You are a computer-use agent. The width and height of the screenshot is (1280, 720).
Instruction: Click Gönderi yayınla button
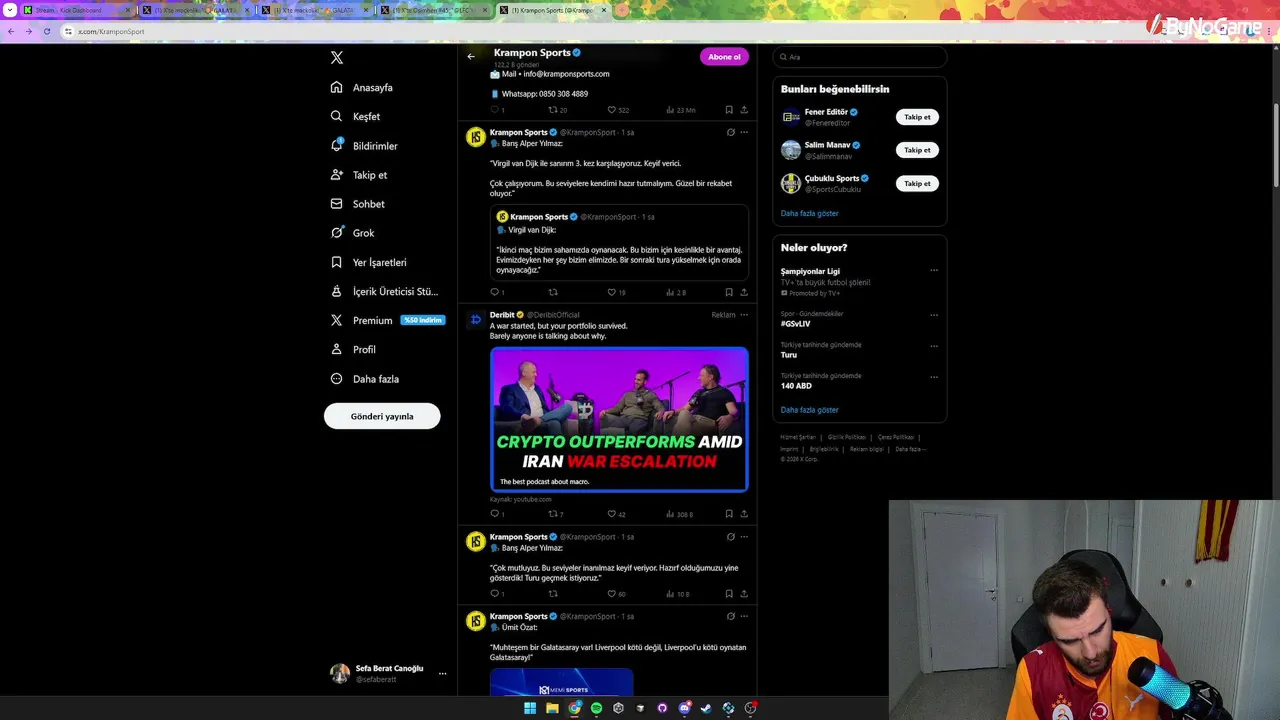382,416
